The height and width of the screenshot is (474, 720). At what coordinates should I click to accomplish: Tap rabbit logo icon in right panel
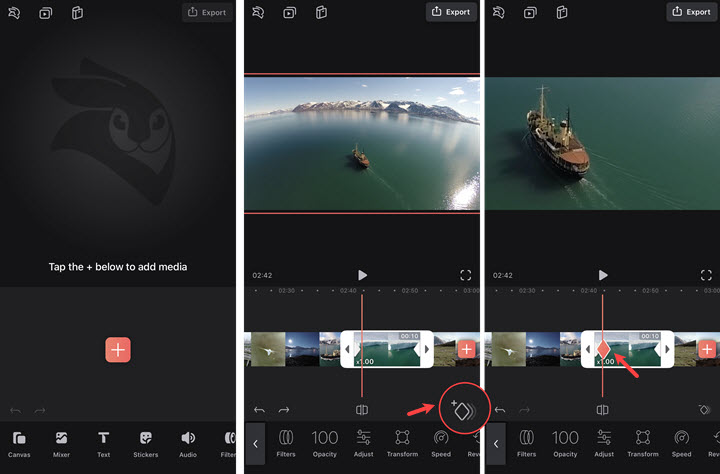pos(499,12)
